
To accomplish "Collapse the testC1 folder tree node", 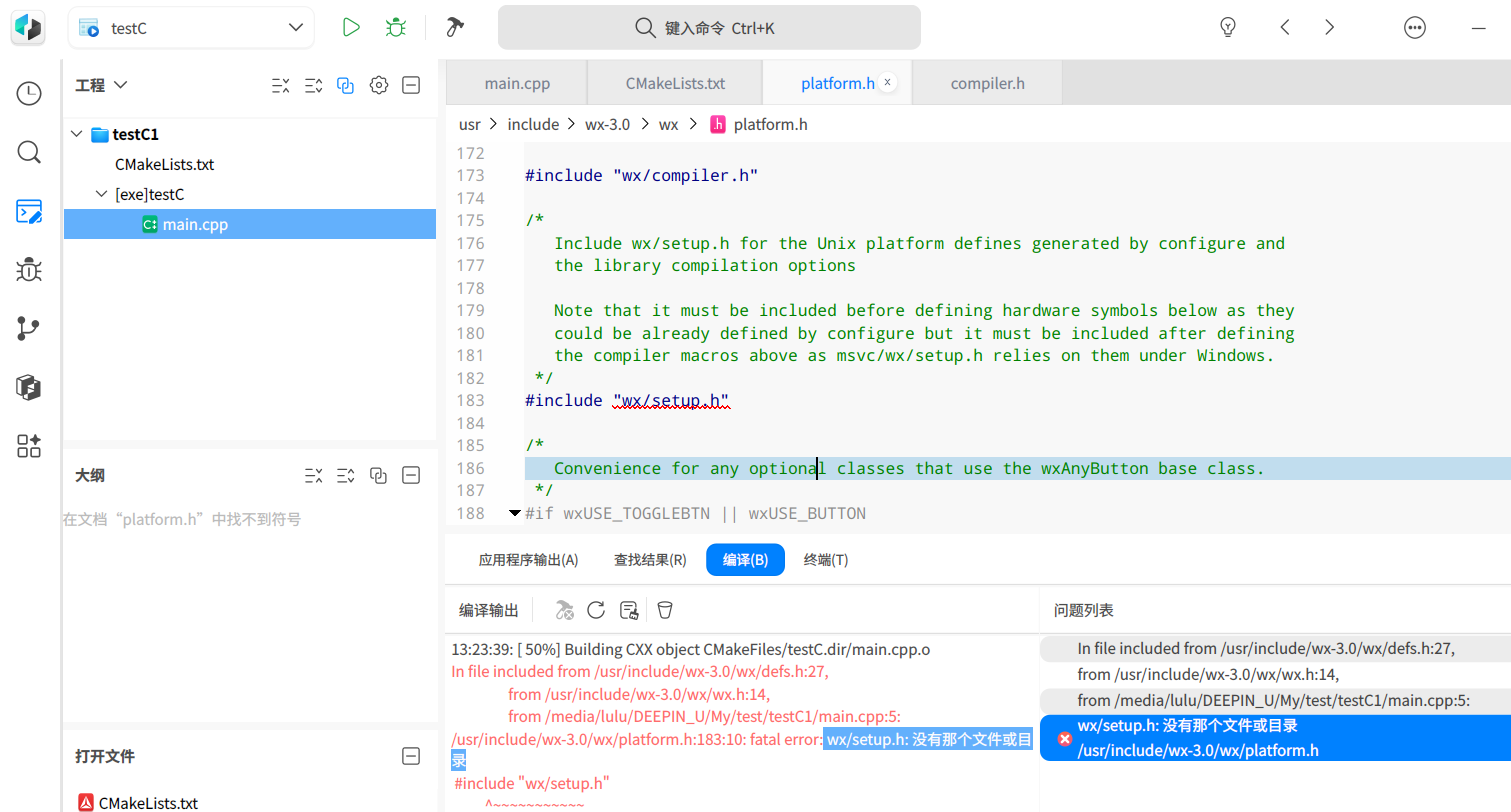I will pos(77,135).
